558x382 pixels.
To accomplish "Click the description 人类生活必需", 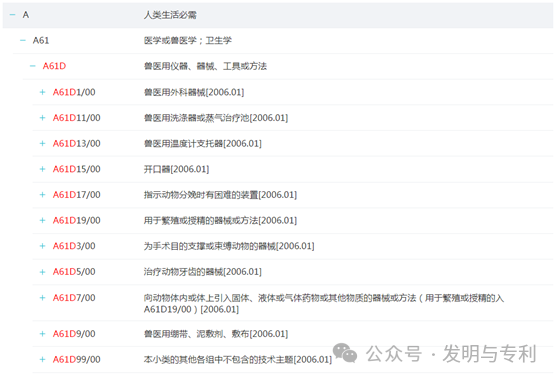I will (x=170, y=15).
